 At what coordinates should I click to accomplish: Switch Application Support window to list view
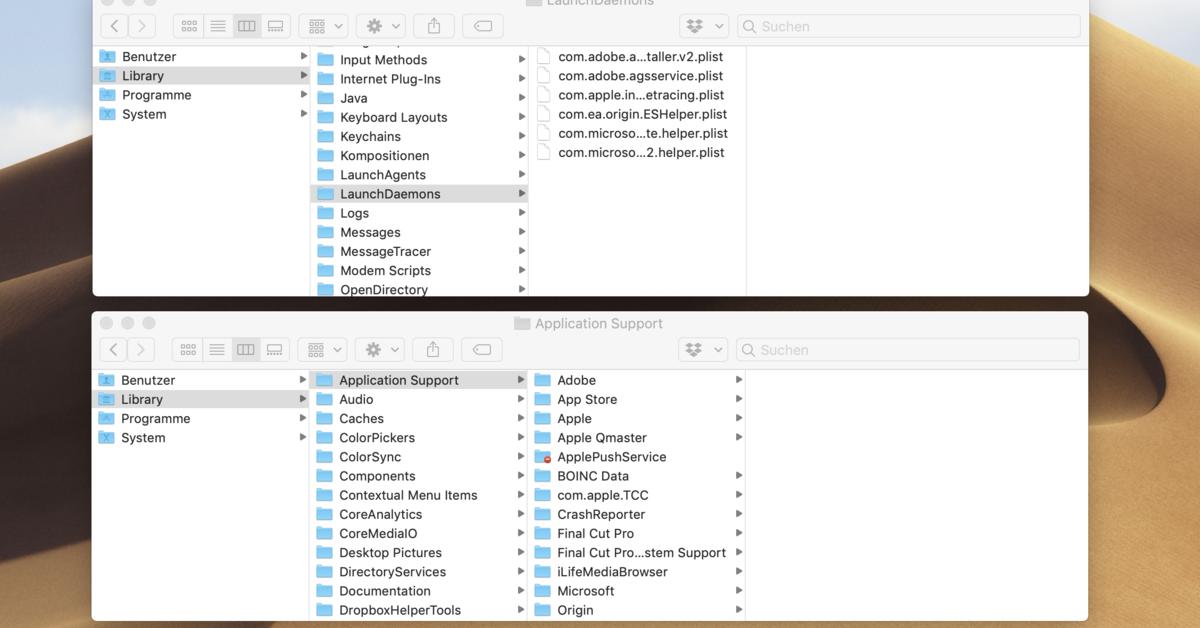click(x=216, y=350)
